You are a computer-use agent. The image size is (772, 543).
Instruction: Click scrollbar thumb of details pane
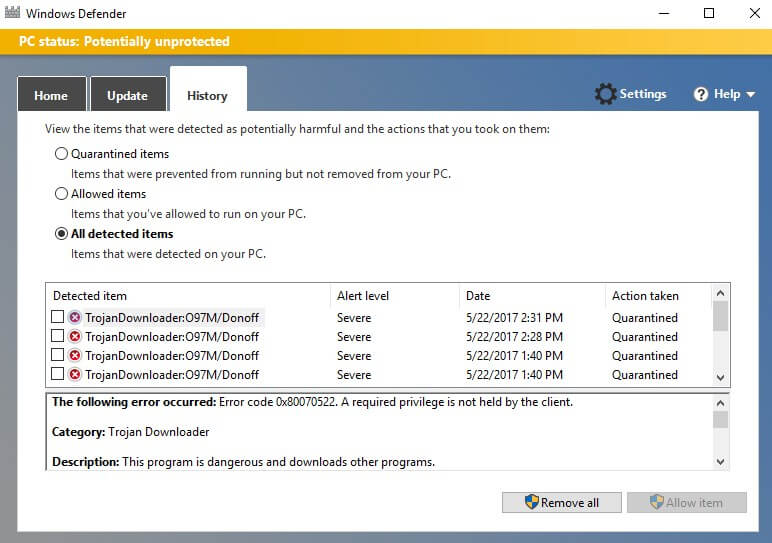point(720,419)
